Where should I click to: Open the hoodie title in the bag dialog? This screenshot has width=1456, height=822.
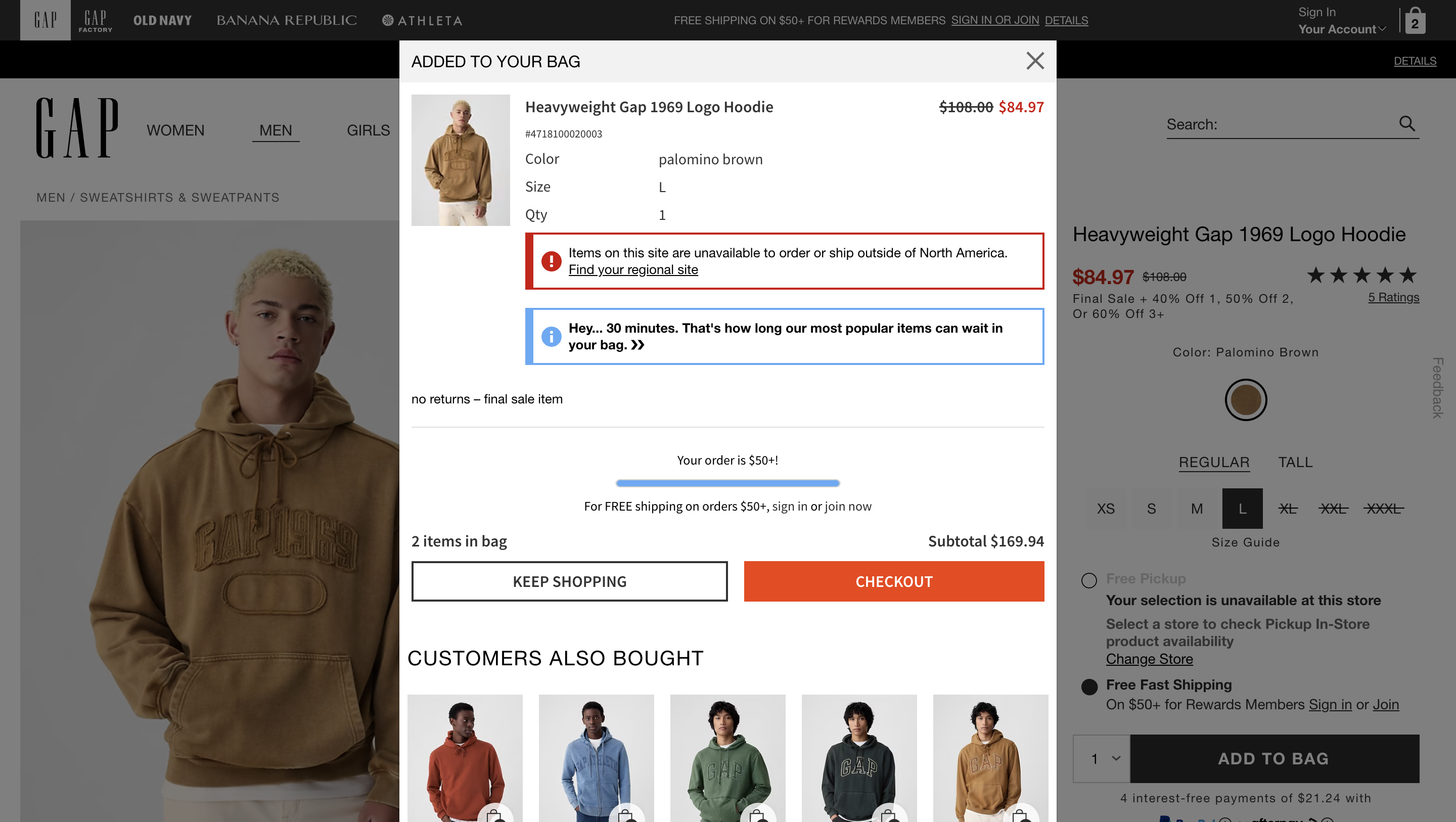tap(649, 107)
